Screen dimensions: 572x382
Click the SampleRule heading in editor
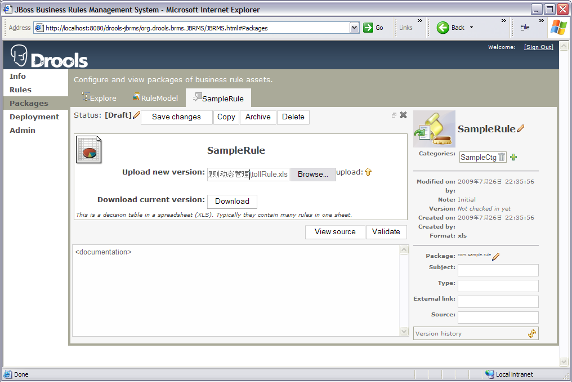click(x=236, y=150)
